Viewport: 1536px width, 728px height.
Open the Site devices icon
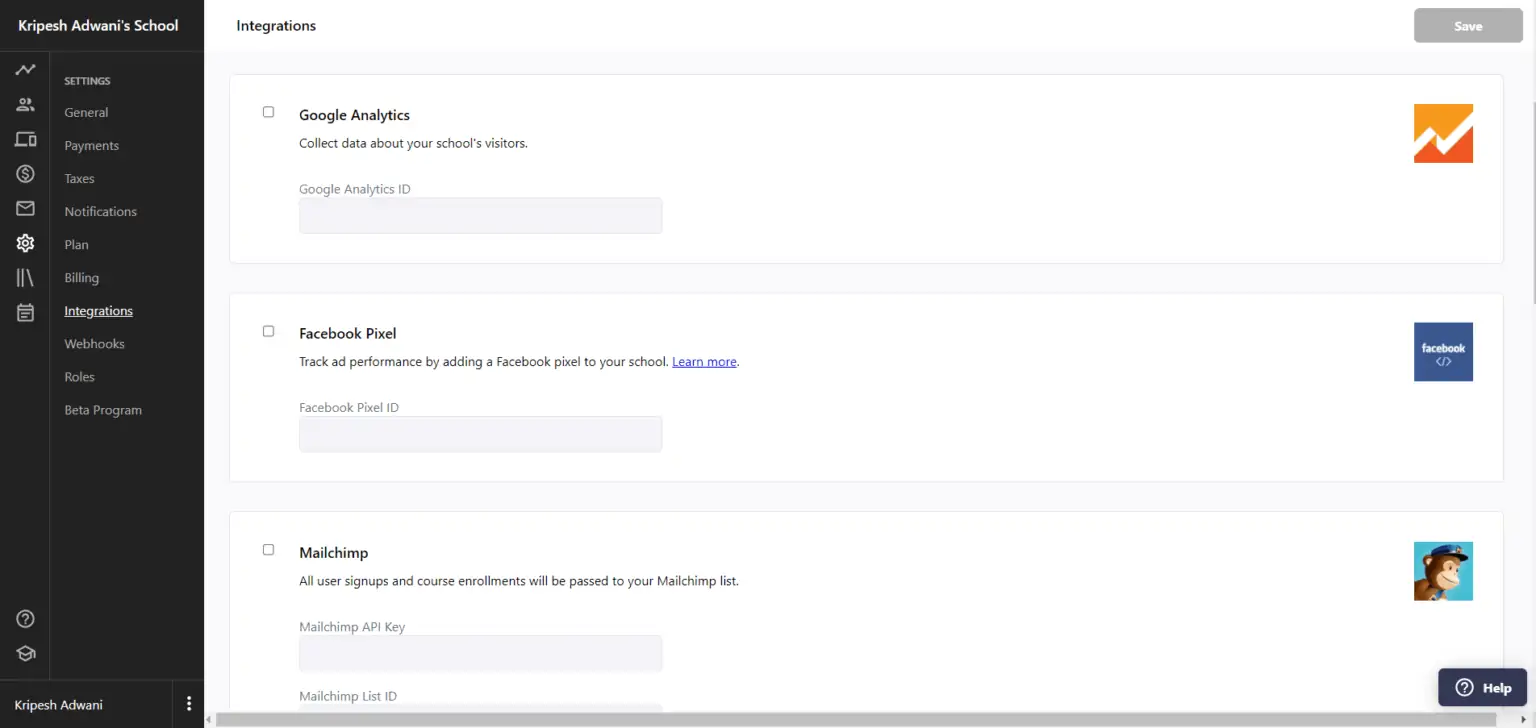tap(25, 139)
